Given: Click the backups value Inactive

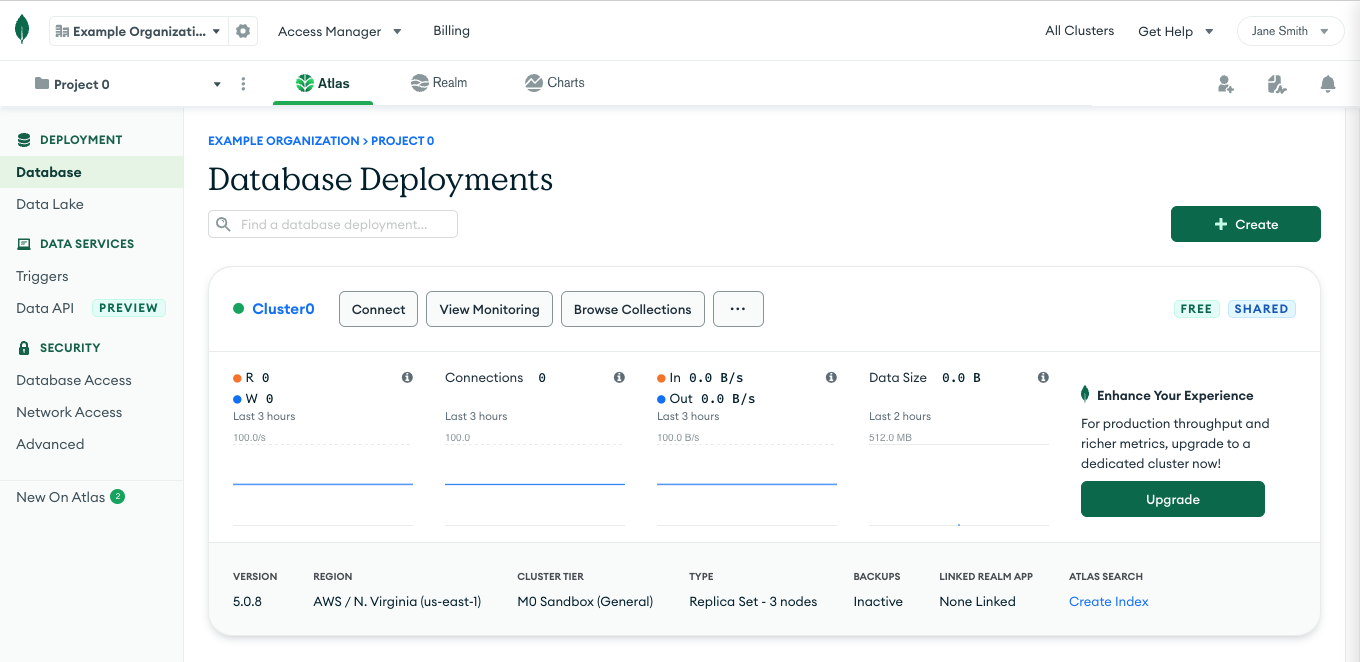Looking at the screenshot, I should [878, 601].
